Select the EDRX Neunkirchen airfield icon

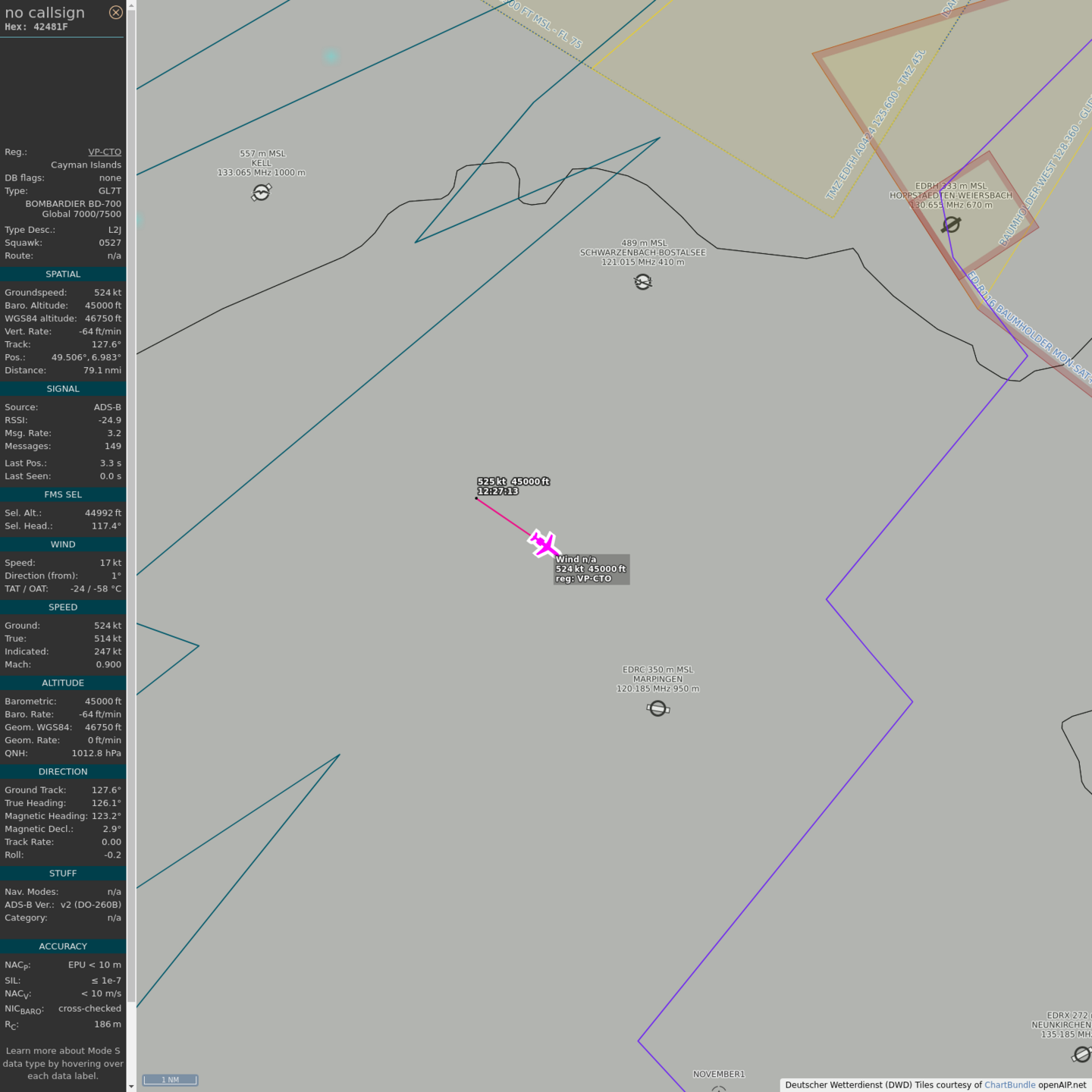[1082, 1054]
